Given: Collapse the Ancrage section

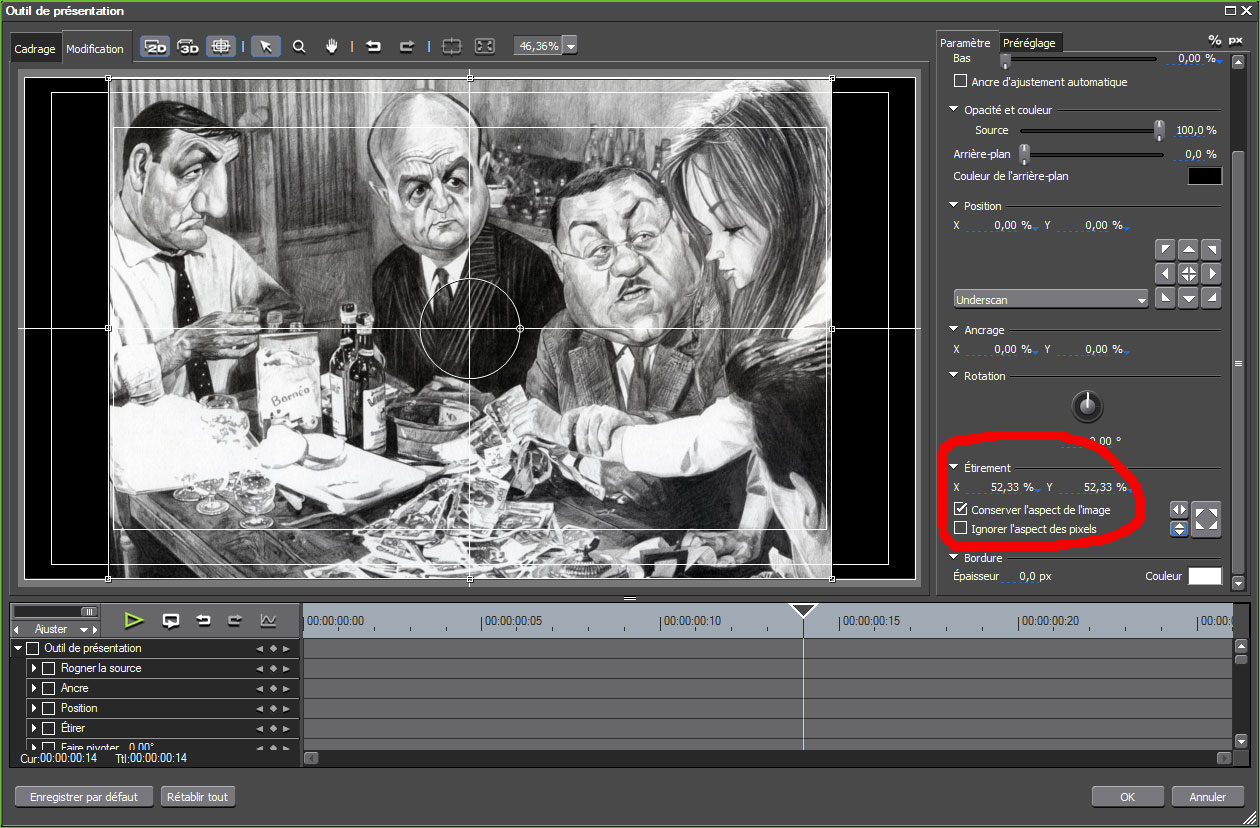Looking at the screenshot, I should pos(954,330).
